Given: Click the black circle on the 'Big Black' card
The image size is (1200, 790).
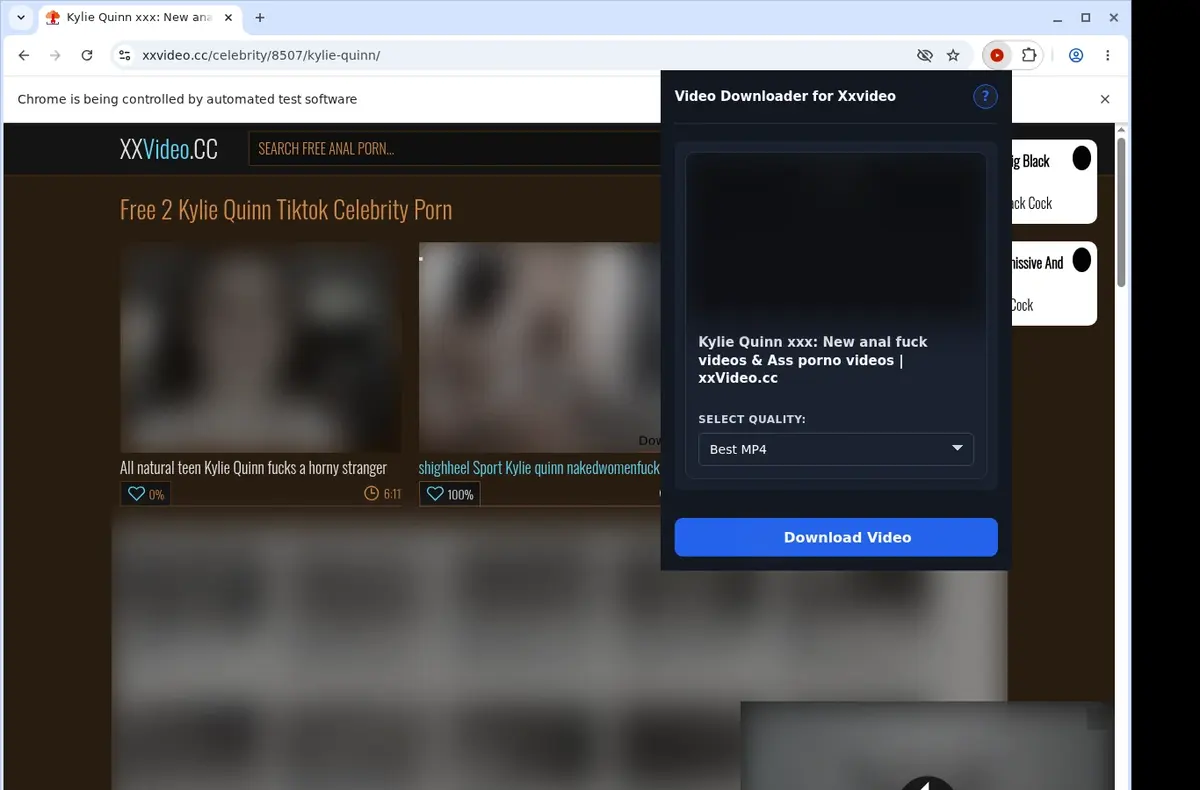Looking at the screenshot, I should [1082, 158].
